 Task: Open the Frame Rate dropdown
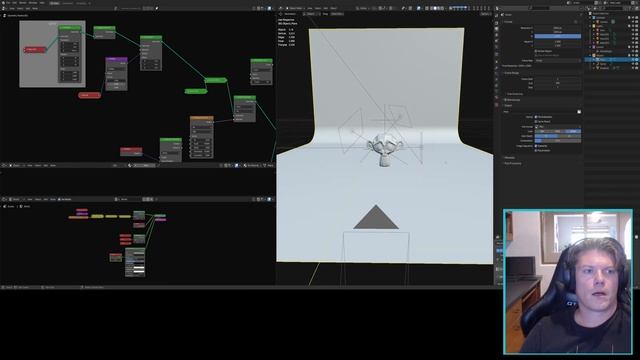coord(558,60)
